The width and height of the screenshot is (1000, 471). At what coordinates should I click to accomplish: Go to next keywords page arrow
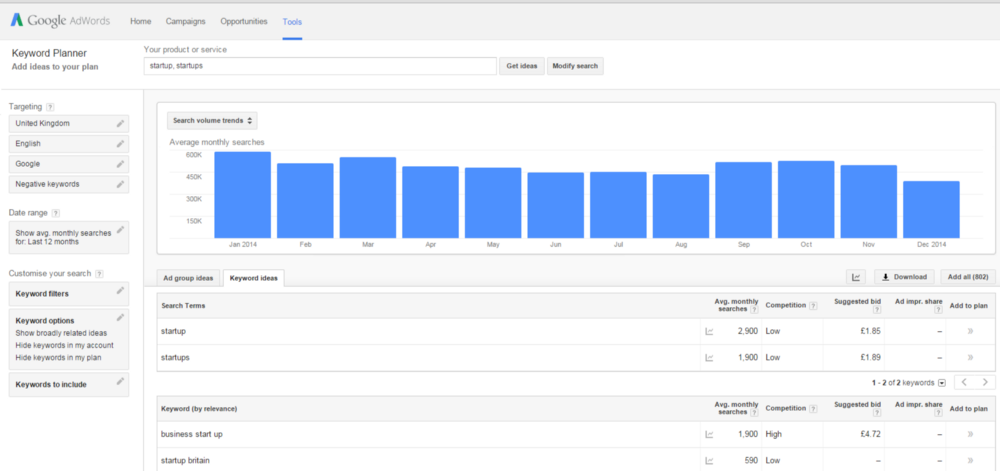[x=985, y=382]
